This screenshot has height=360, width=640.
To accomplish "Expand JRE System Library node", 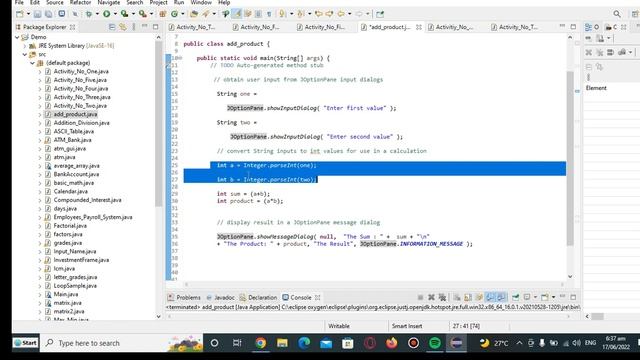I will click(25, 46).
